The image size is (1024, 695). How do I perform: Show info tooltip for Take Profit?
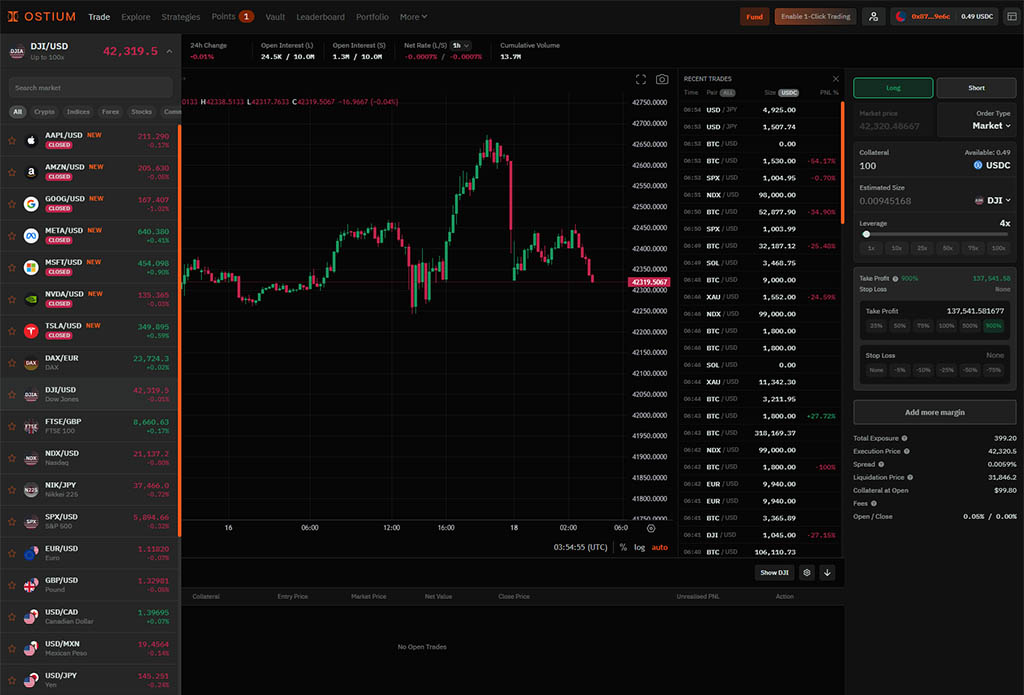895,278
